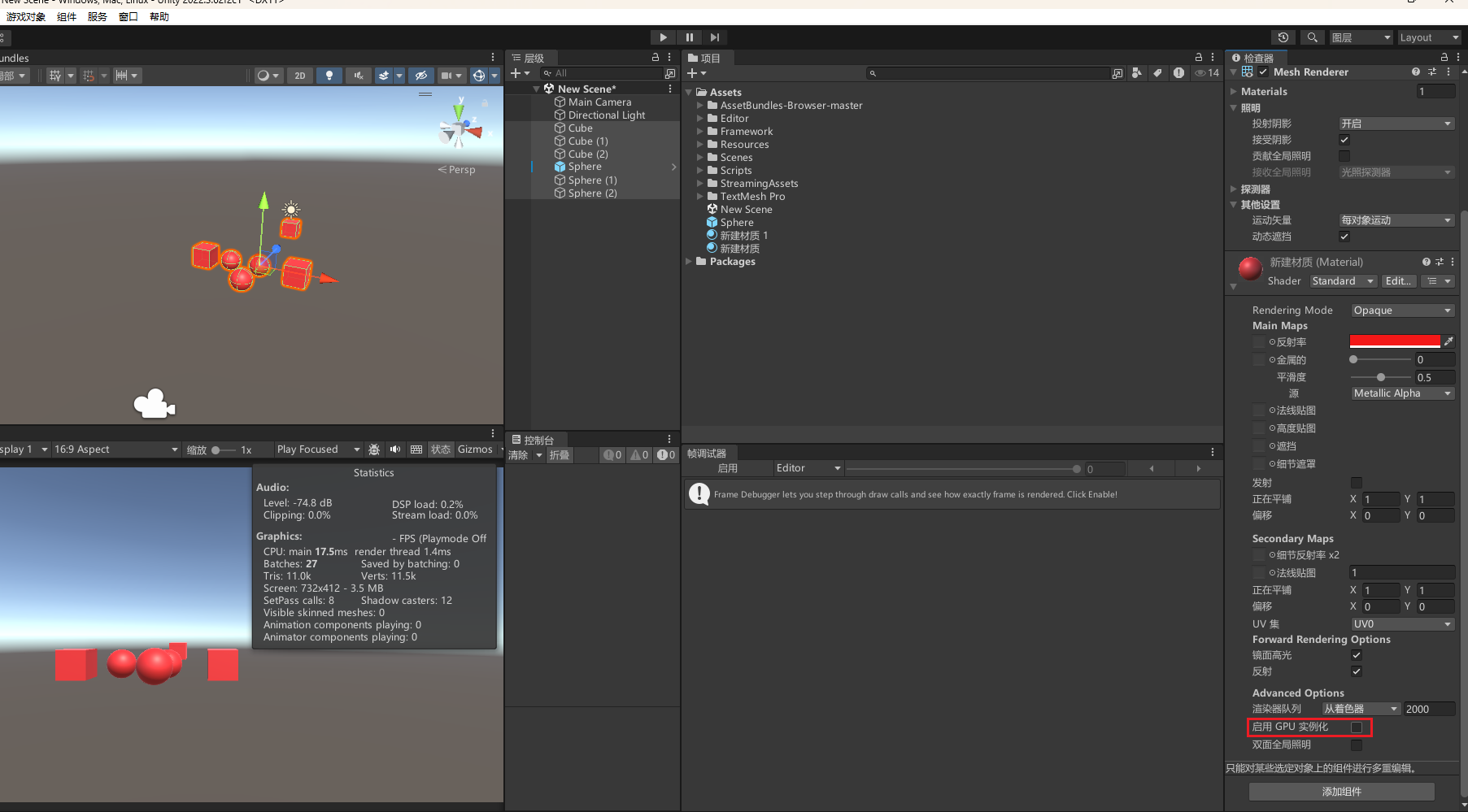Click the material Edit... button

pos(1398,281)
